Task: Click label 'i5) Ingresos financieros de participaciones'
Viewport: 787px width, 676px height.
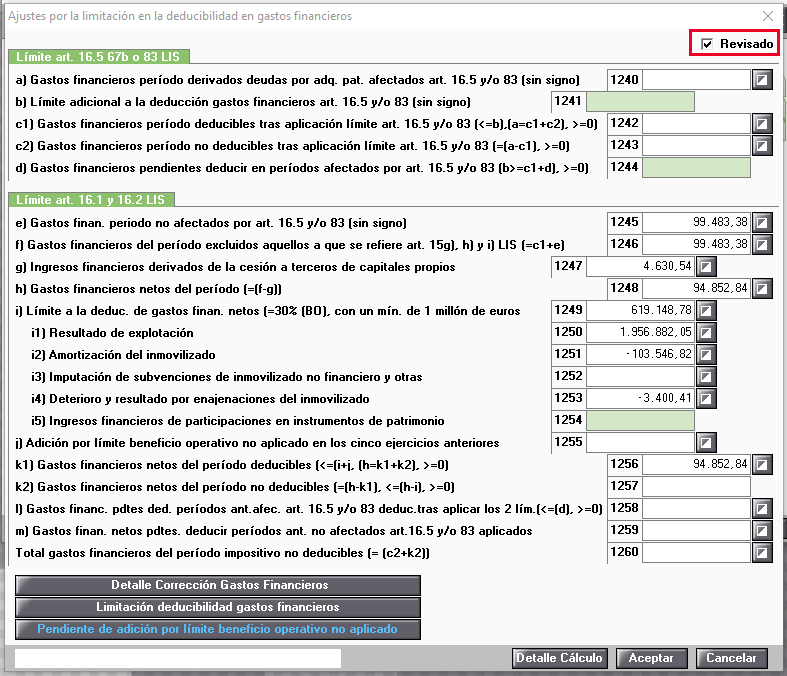Action: 237,421
